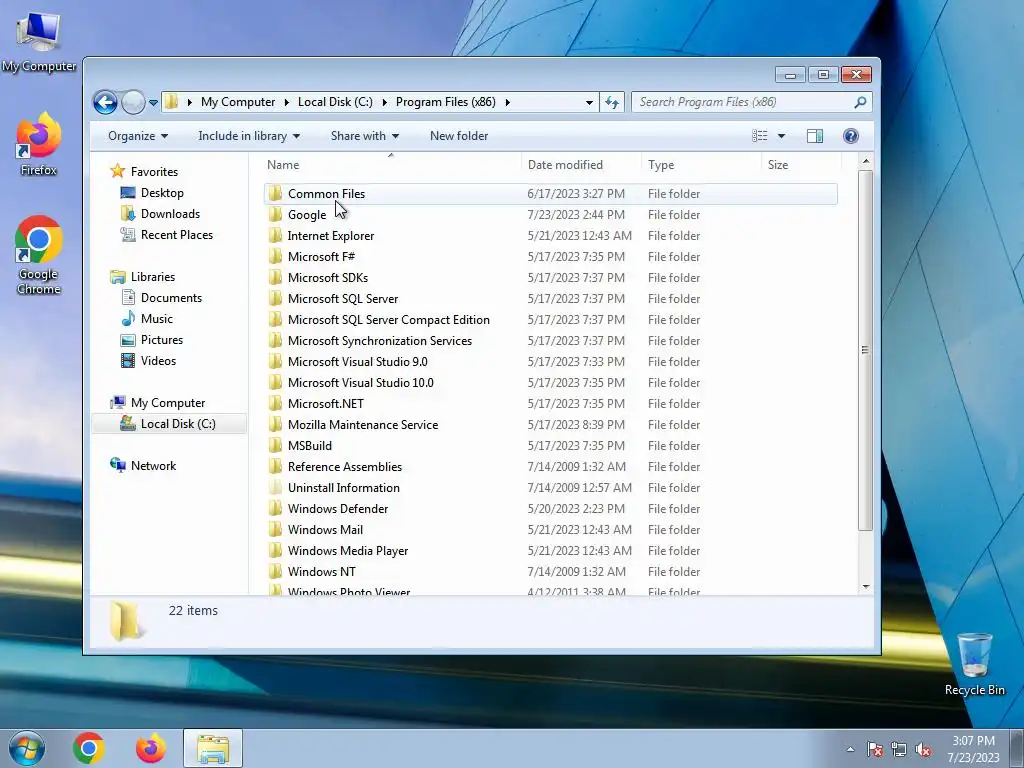
Task: Select the Microsoft F# folder icon
Action: 276,256
